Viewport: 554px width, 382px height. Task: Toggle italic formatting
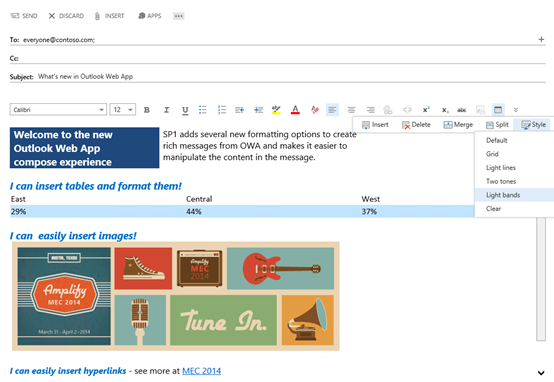coord(166,110)
